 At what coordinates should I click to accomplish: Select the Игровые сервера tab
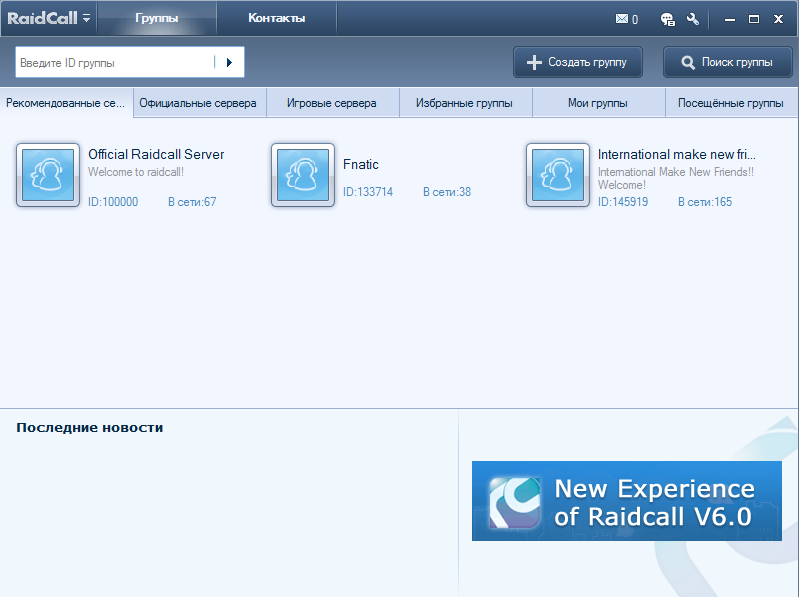(x=333, y=103)
